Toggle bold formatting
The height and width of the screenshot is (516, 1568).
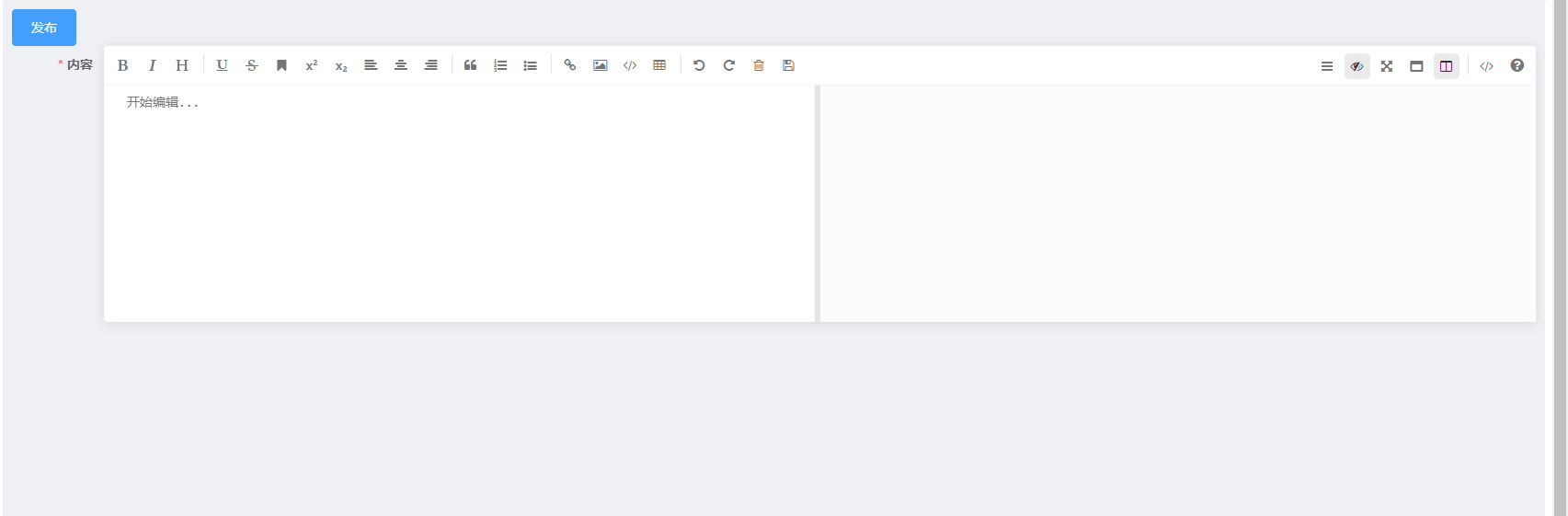pos(122,65)
